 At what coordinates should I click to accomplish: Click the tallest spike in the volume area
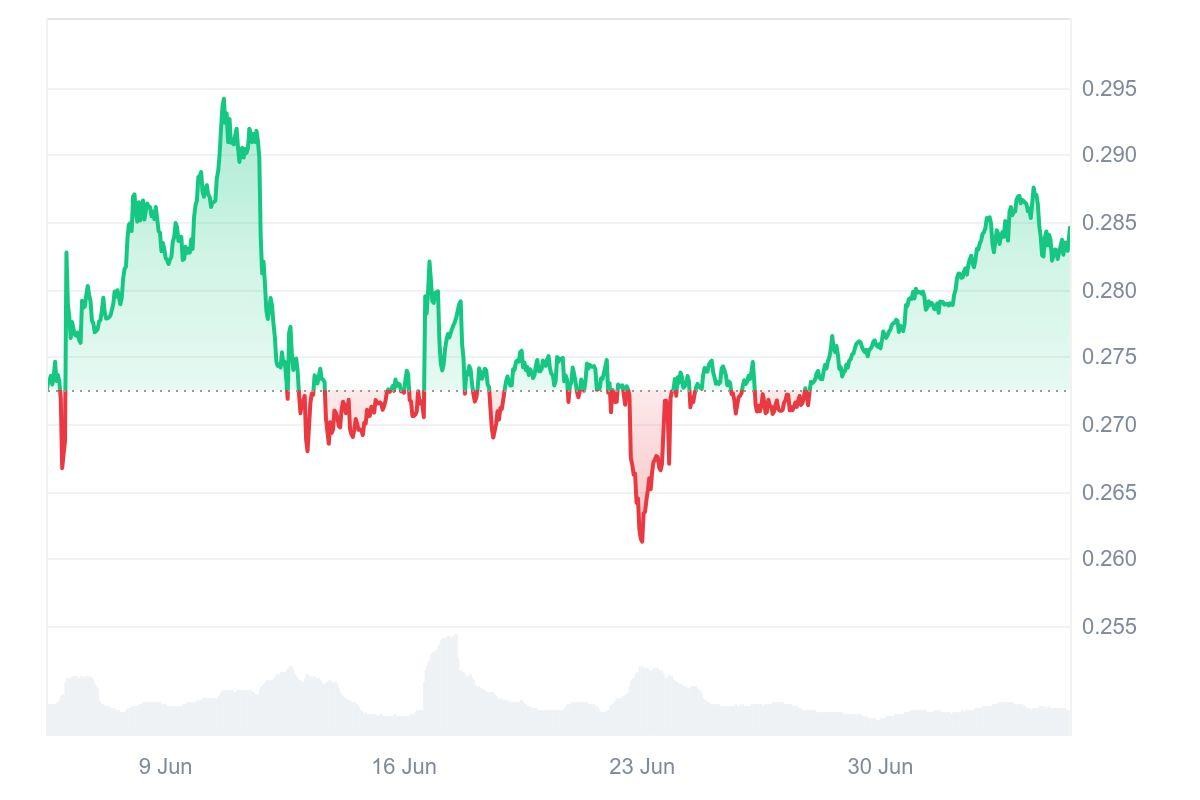pyautogui.click(x=455, y=637)
